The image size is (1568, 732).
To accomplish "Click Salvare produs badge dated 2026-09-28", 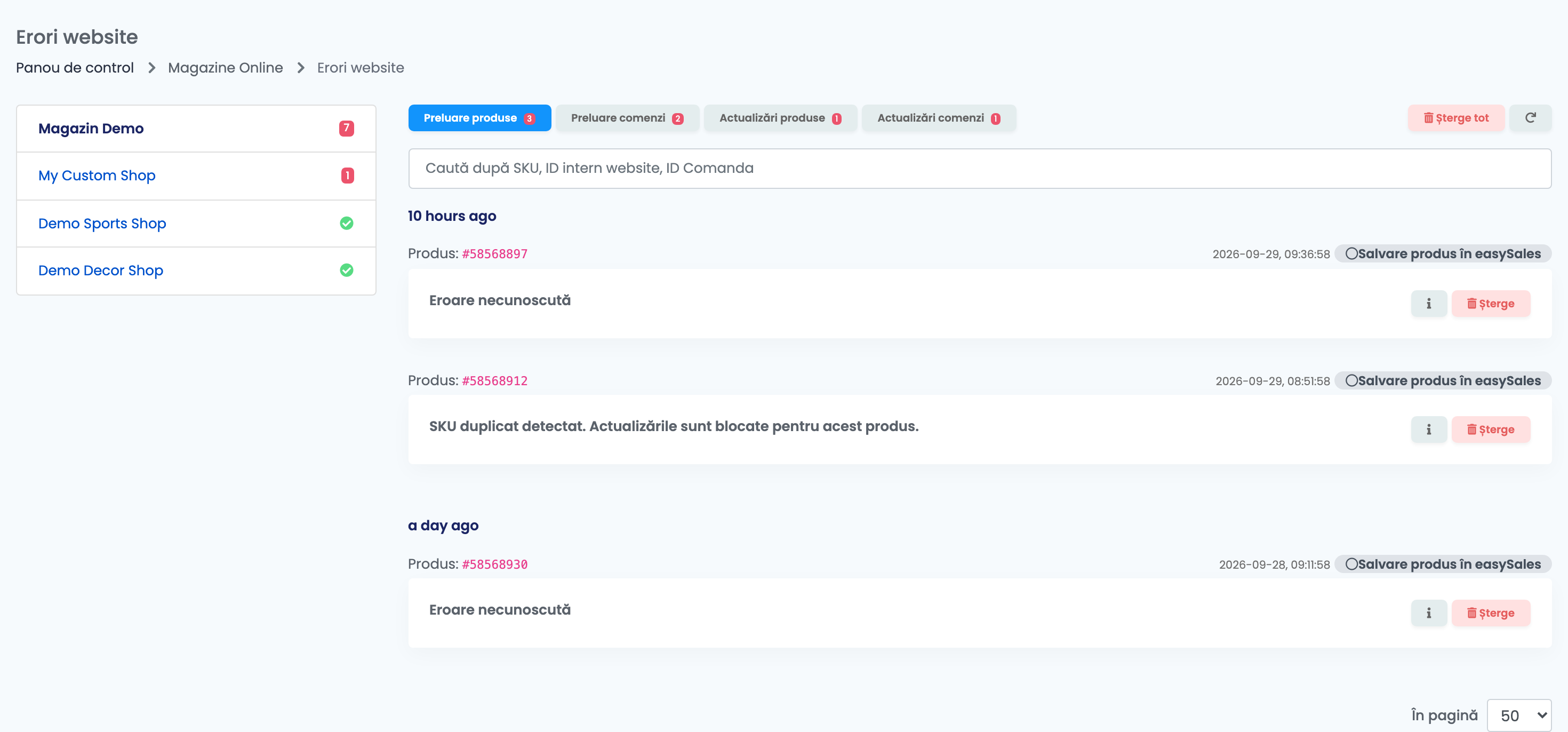I will pos(1443,564).
